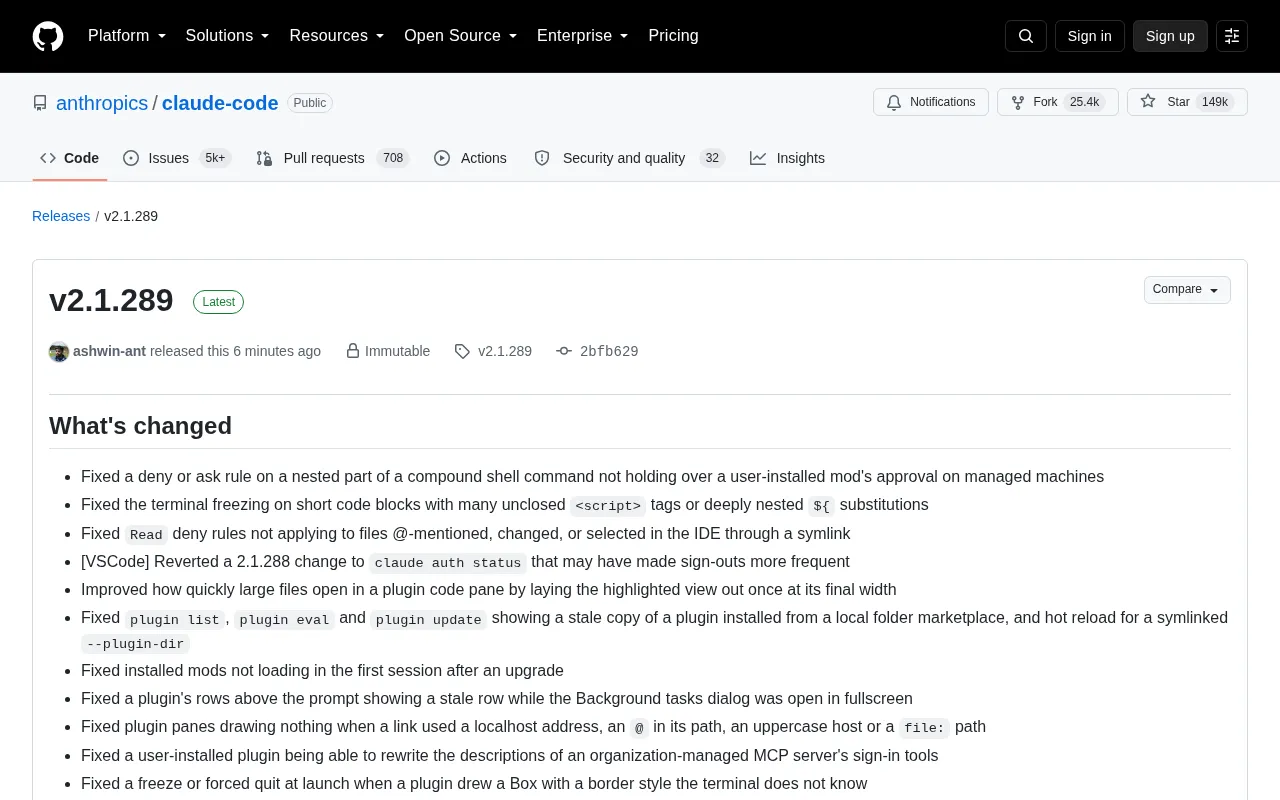Click the 'claude auth status' code text

(x=448, y=563)
